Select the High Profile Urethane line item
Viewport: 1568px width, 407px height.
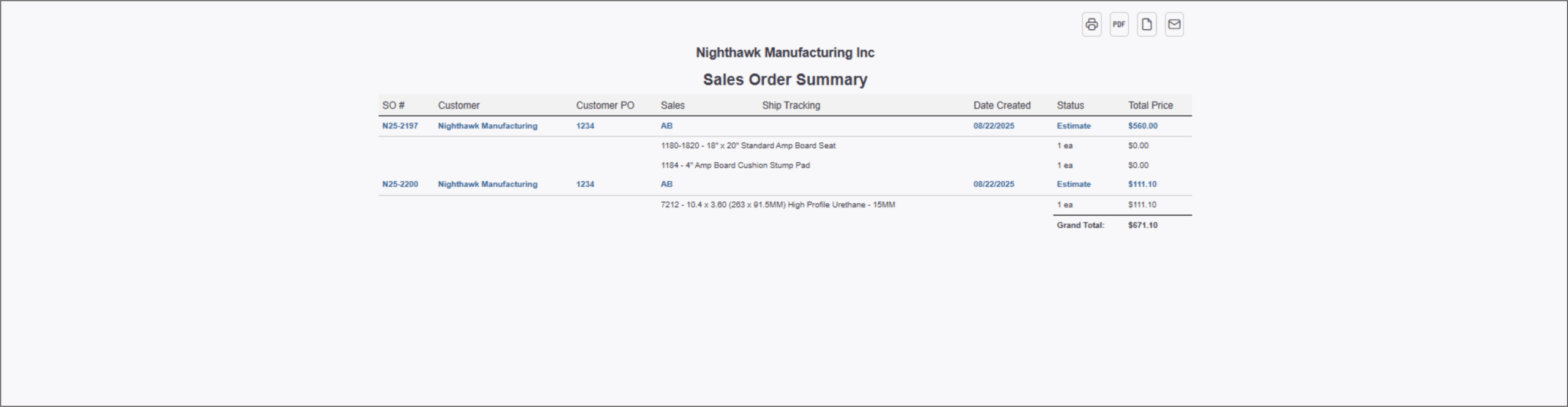[778, 205]
